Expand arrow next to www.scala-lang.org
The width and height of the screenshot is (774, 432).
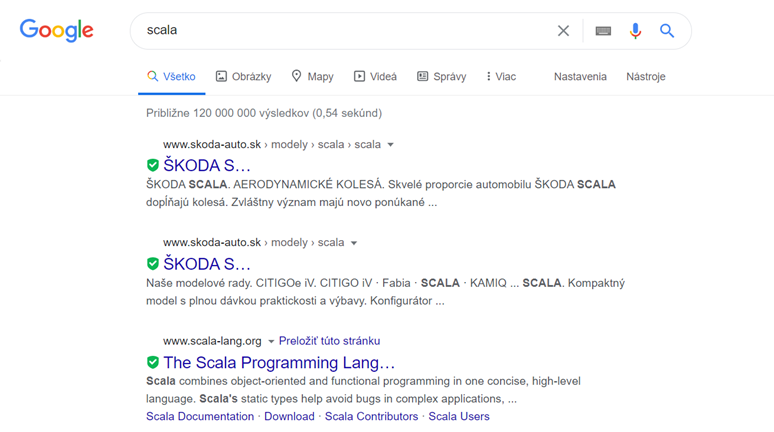[271, 342]
